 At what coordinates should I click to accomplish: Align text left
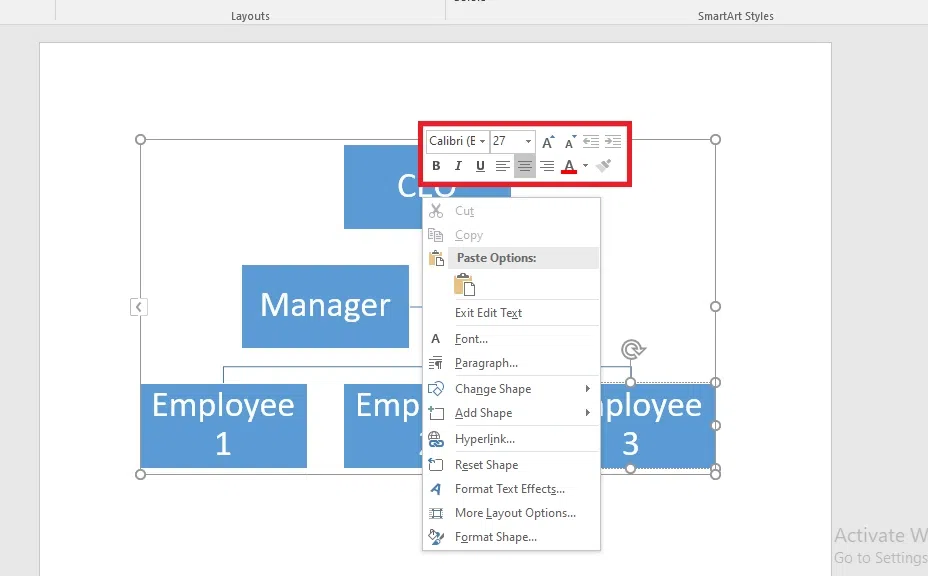point(502,166)
